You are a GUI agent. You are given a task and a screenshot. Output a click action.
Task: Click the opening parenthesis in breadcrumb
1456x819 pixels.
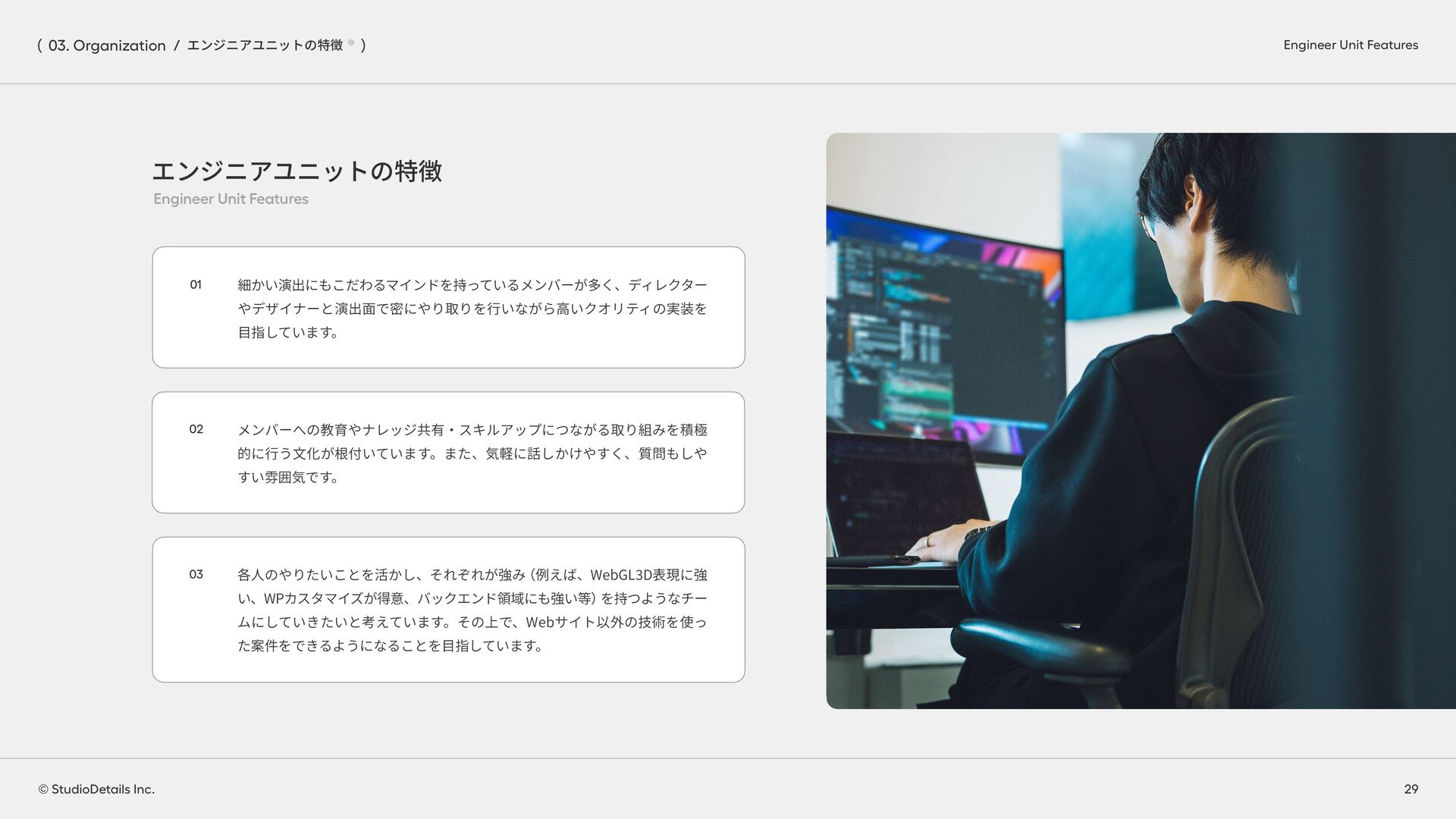click(39, 45)
